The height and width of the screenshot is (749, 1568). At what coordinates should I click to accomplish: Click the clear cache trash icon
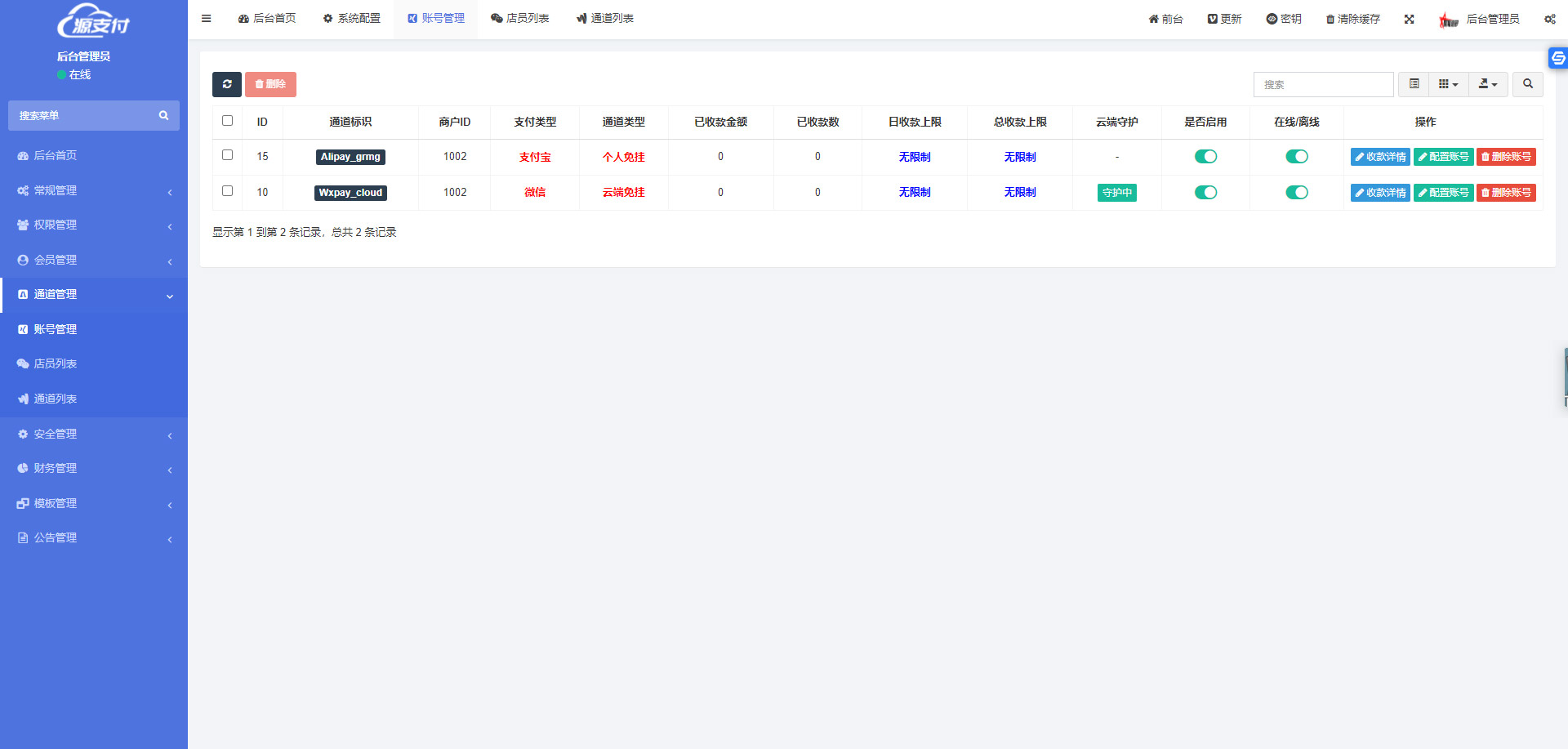coord(1352,19)
